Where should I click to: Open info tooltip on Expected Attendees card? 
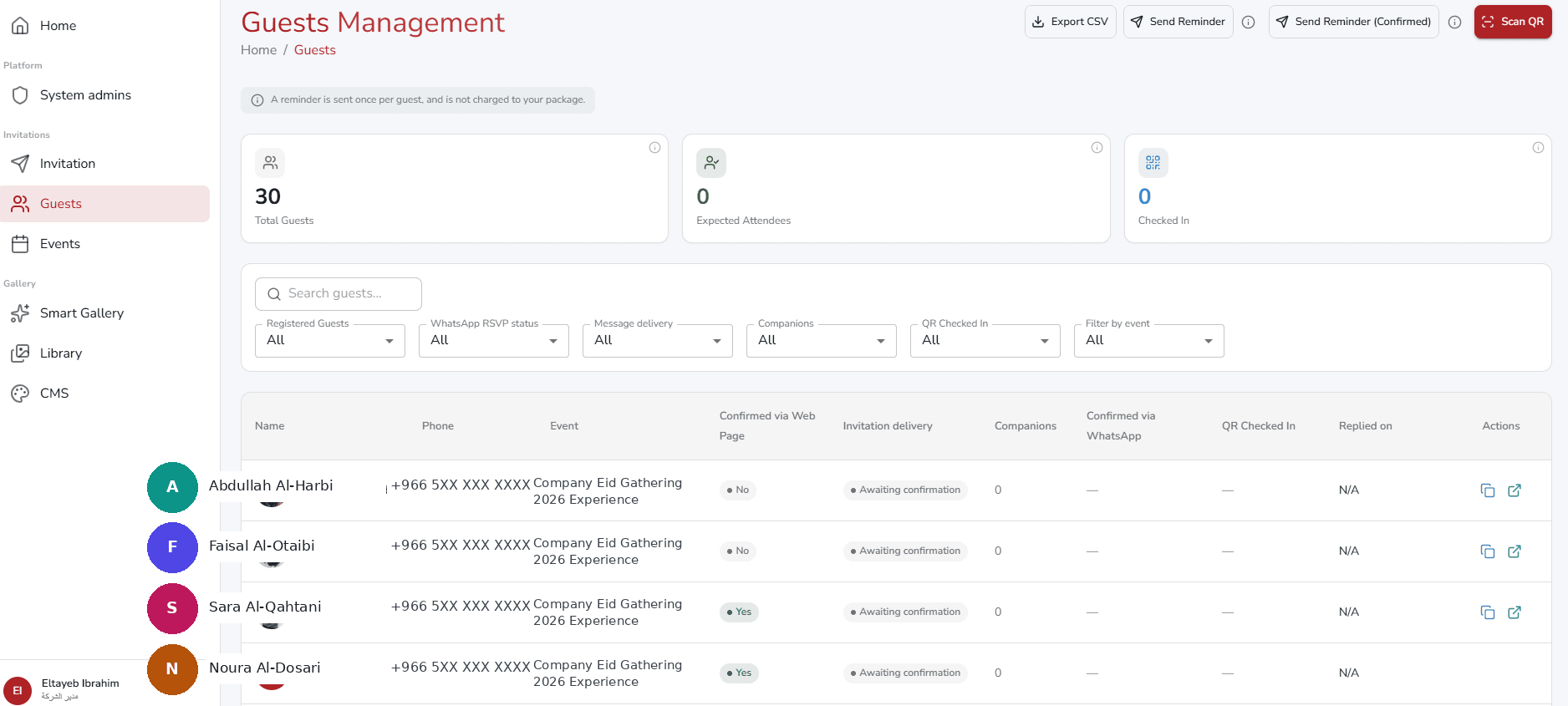point(1097,148)
